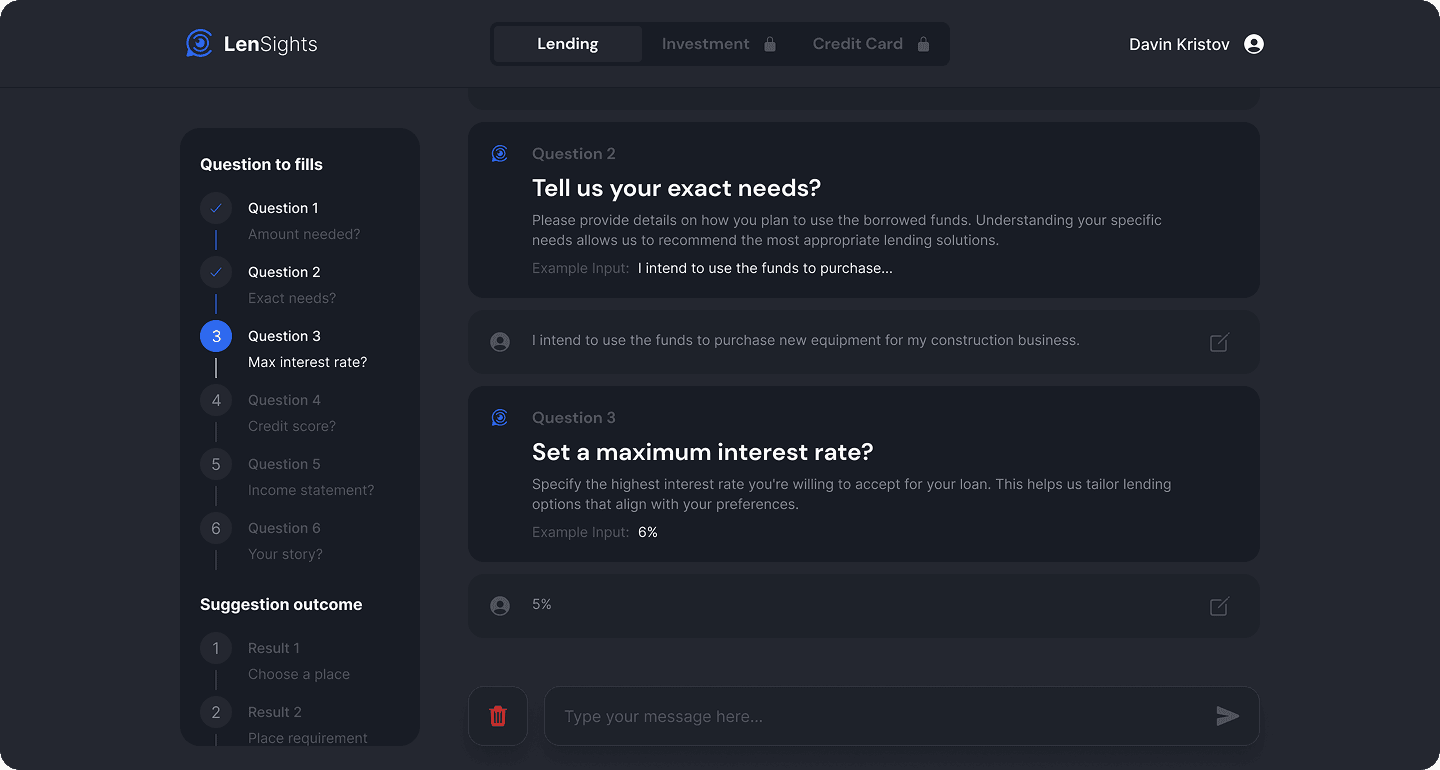Switch to the Investment tab
1440x770 pixels.
tap(705, 44)
